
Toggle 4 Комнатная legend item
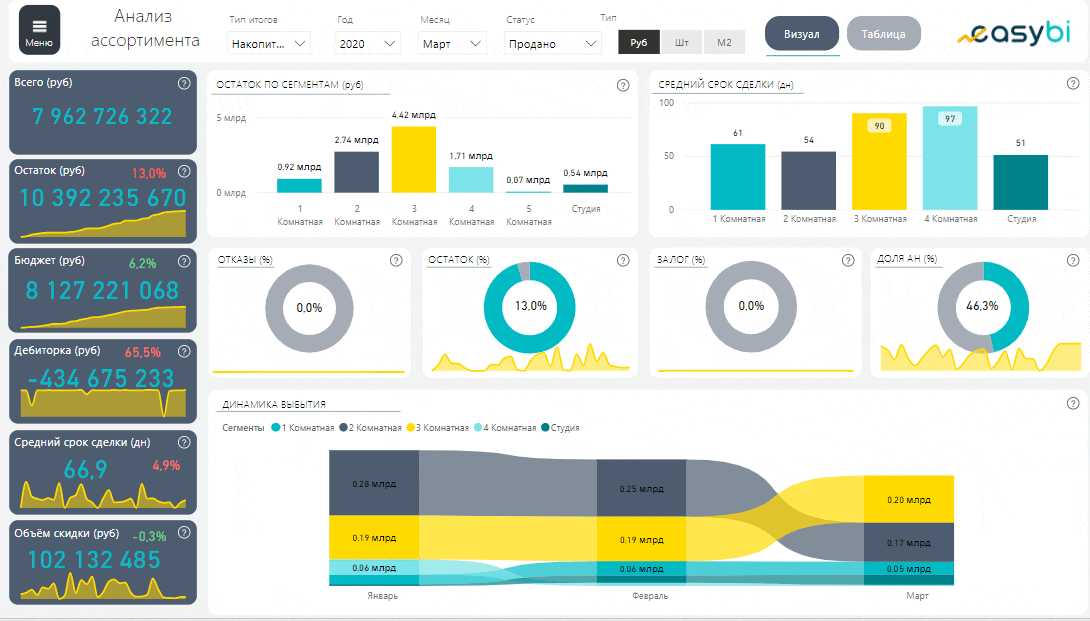[x=505, y=428]
